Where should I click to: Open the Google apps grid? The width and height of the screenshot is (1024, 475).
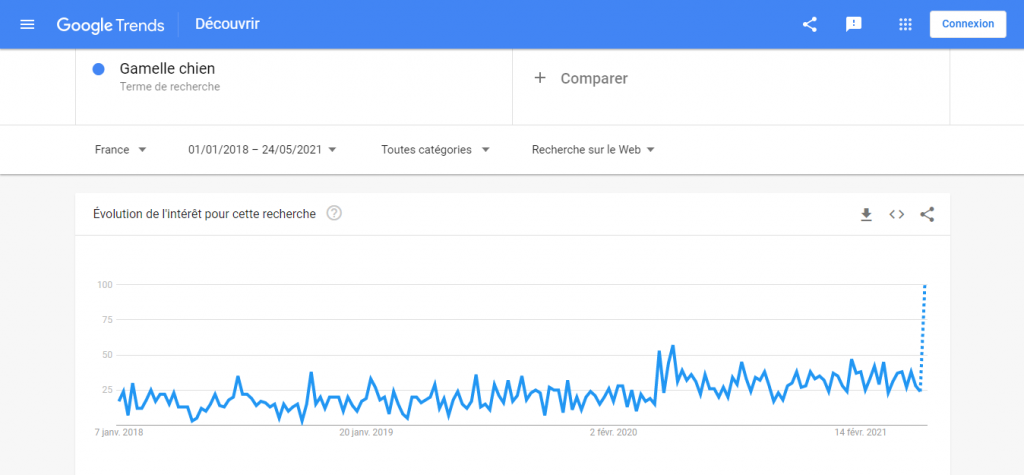pyautogui.click(x=906, y=24)
